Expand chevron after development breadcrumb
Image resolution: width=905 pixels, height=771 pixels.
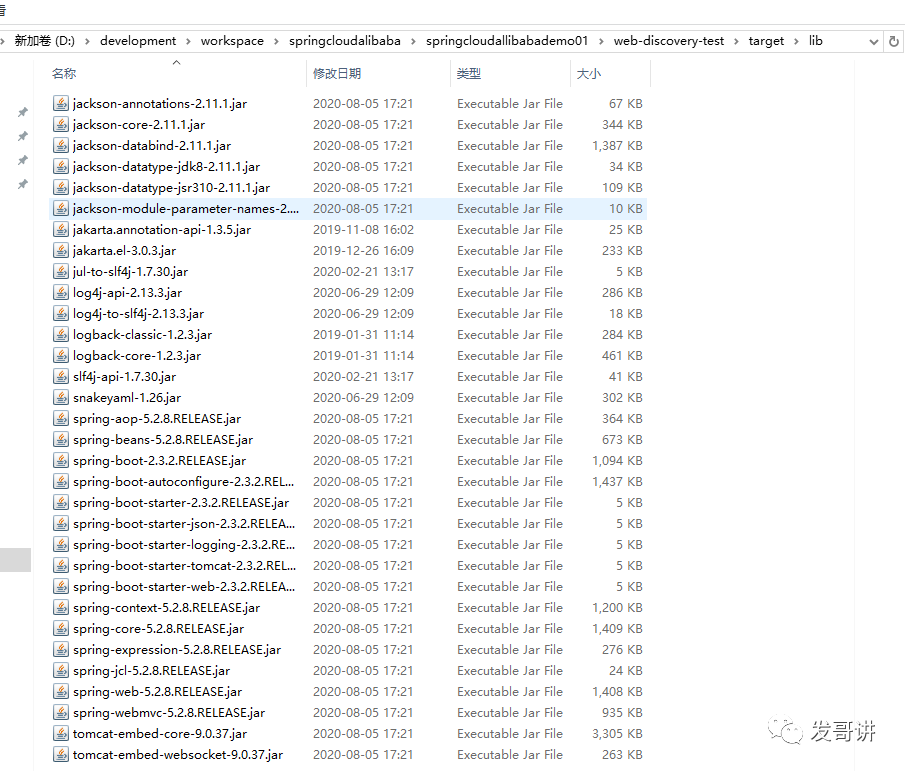[x=188, y=42]
